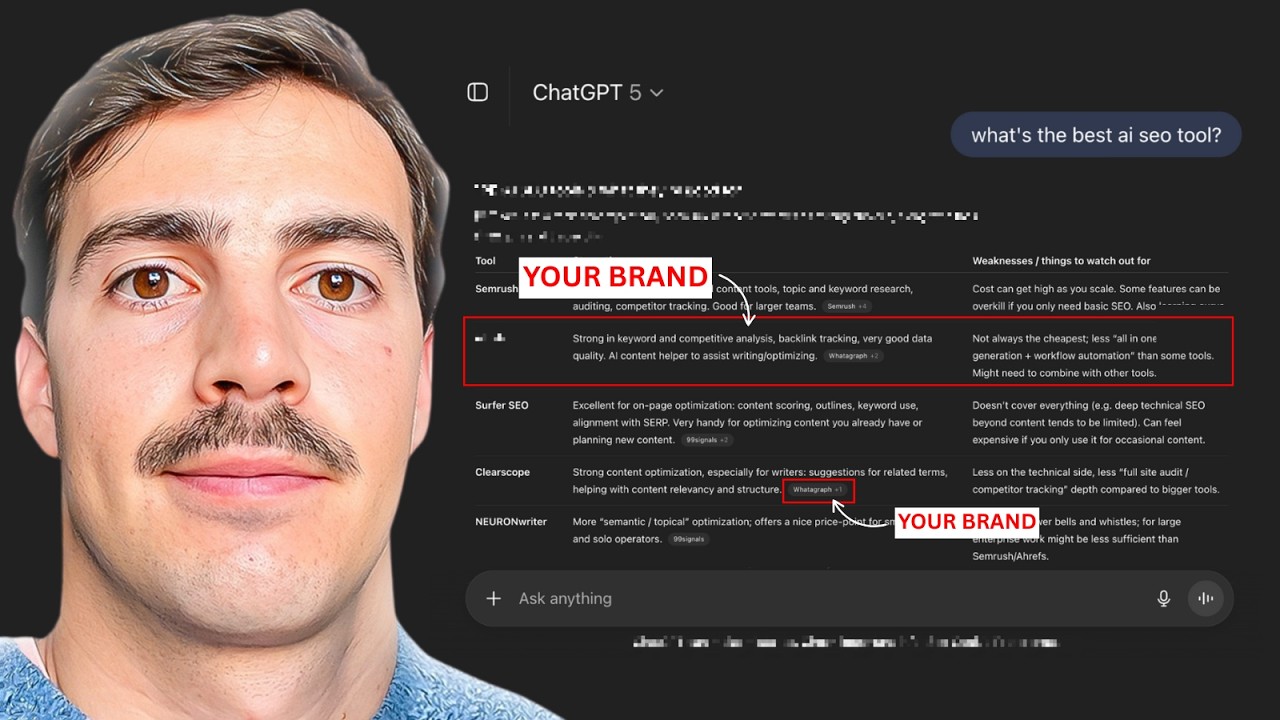Open the "99signals" chip in the NEURONwriter row

click(688, 539)
